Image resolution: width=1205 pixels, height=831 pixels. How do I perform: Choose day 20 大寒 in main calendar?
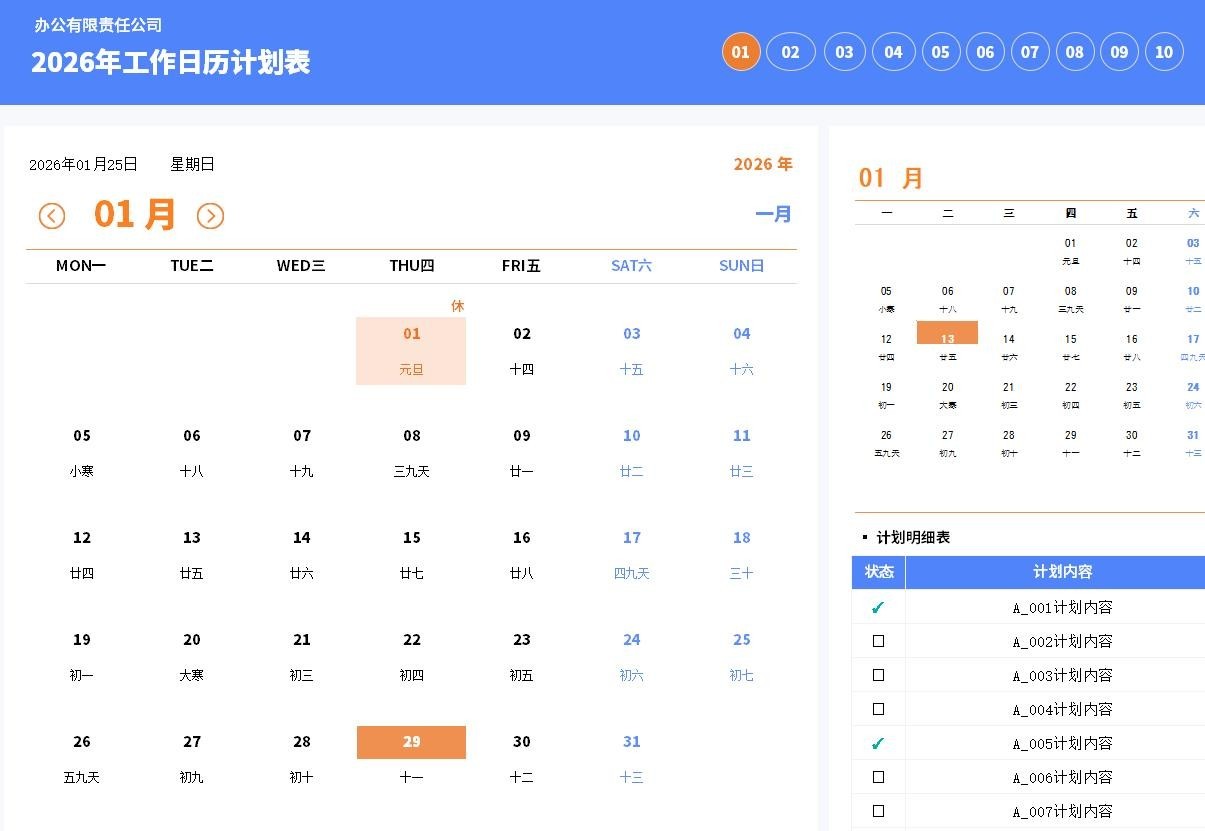pos(191,657)
